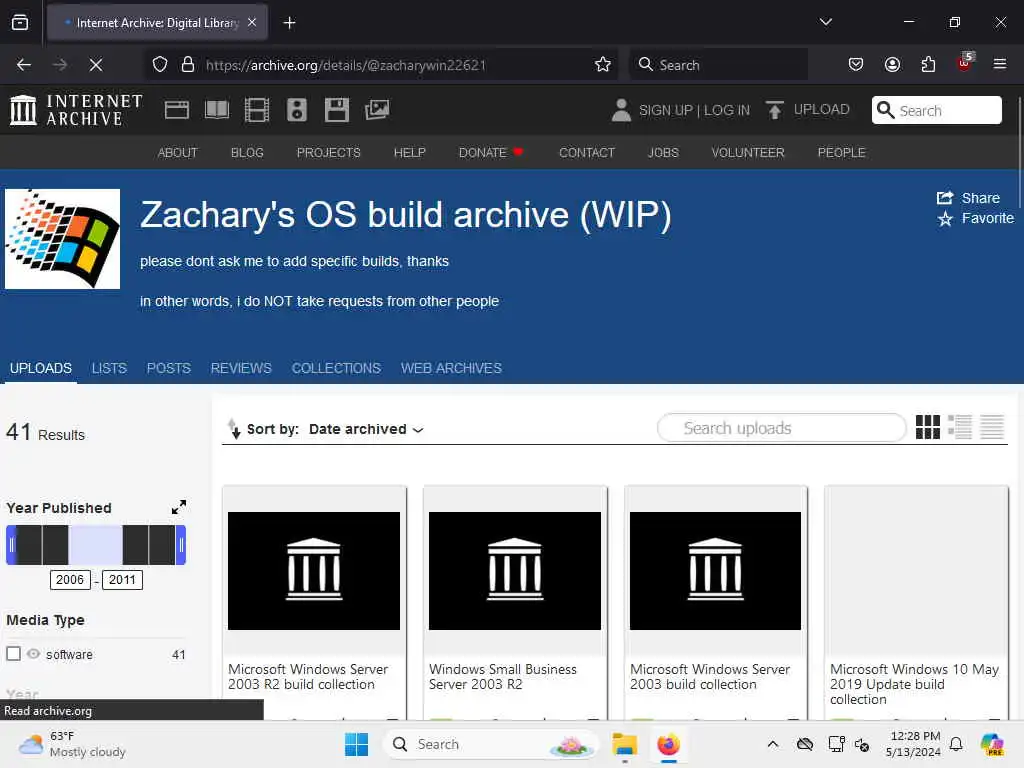Screen dimensions: 1024x768
Task: Open the tracking protection shield
Action: (160, 65)
